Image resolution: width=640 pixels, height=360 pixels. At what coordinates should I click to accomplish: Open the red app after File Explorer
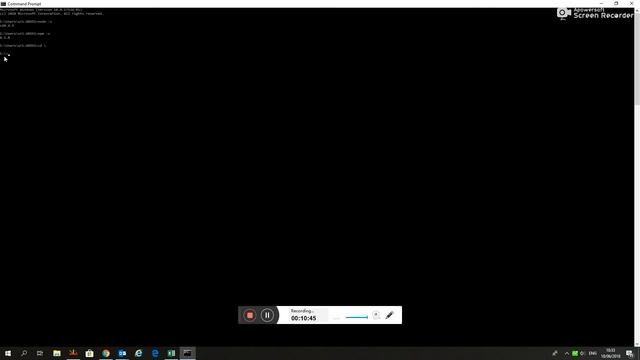click(73, 353)
